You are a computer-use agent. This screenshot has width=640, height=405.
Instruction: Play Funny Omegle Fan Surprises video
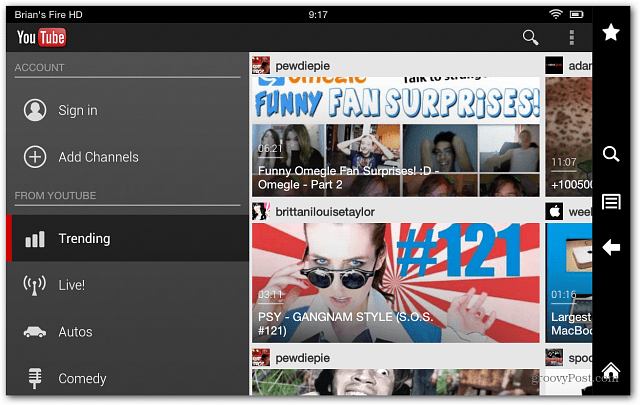click(396, 137)
